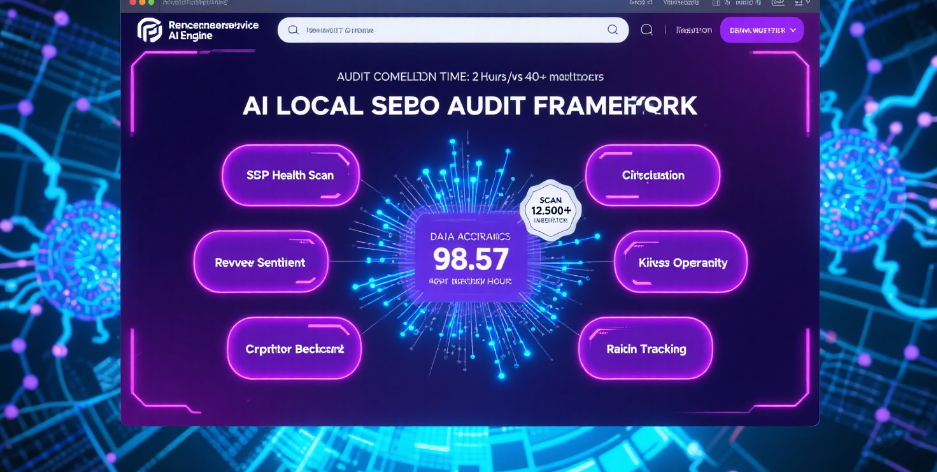This screenshot has width=937, height=472.
Task: Expand the purple dropdown button in header
Action: click(761, 30)
